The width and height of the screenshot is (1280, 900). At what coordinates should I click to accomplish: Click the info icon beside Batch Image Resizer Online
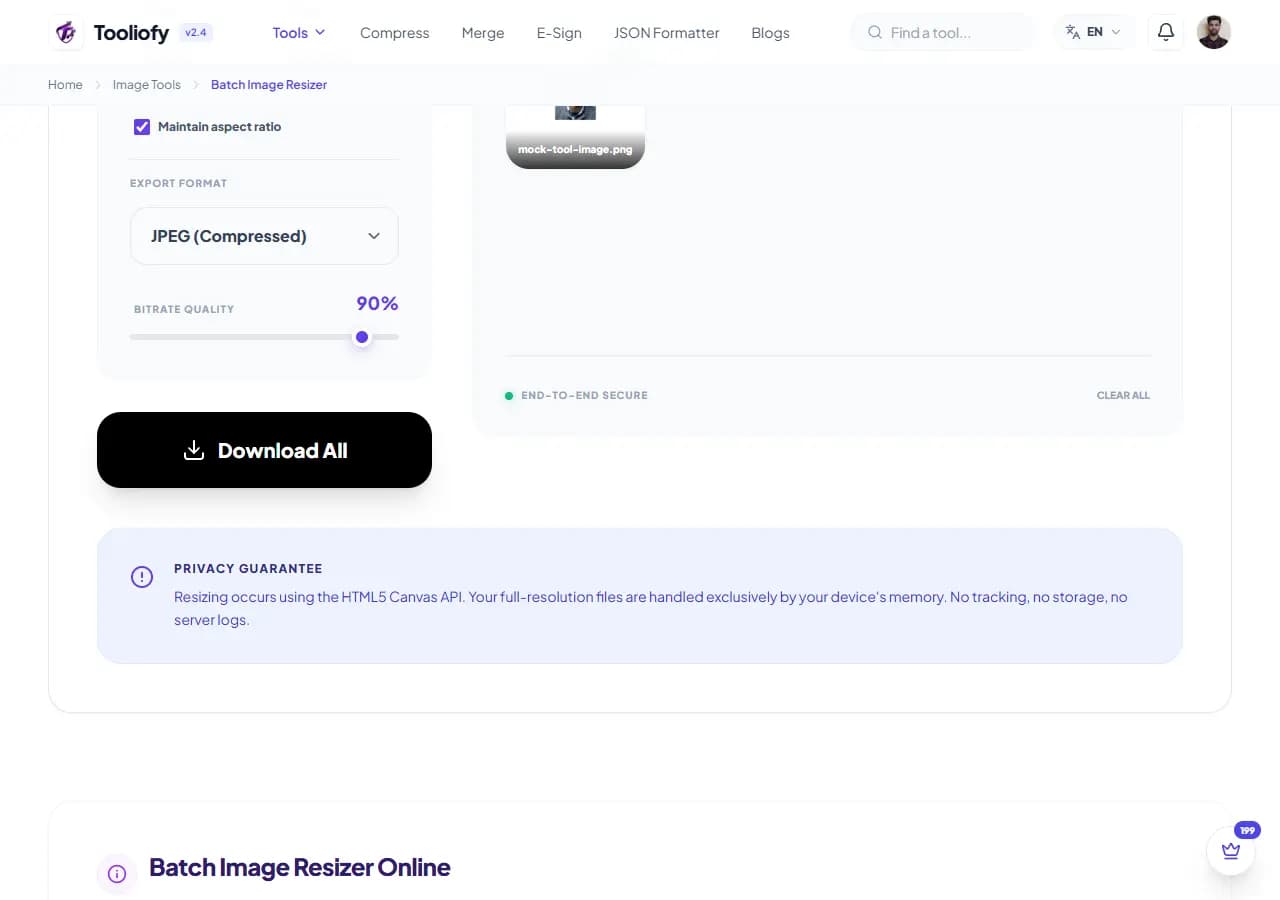pyautogui.click(x=117, y=874)
